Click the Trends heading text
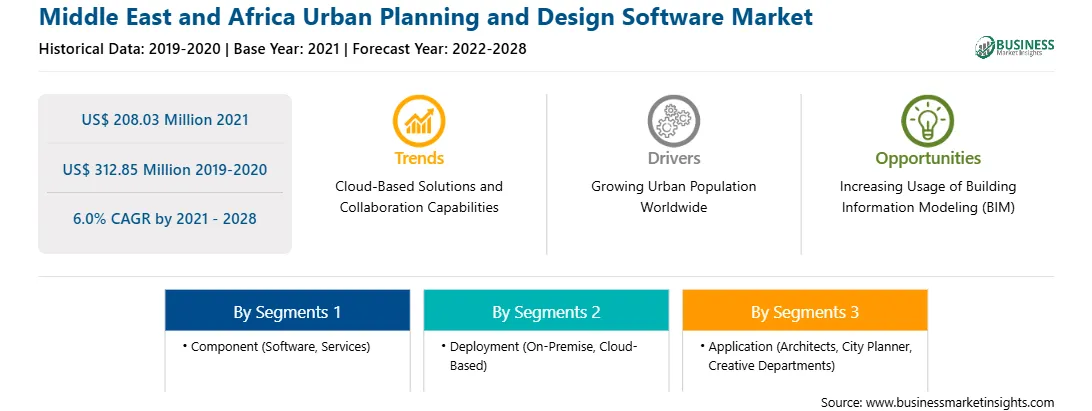Screen dimensions: 1092x411 pyautogui.click(x=419, y=158)
